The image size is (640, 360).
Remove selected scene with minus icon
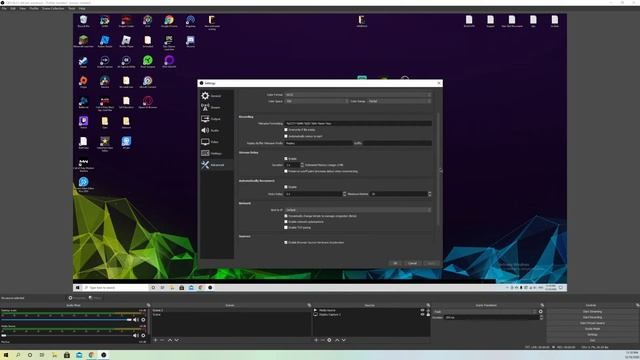(x=162, y=340)
